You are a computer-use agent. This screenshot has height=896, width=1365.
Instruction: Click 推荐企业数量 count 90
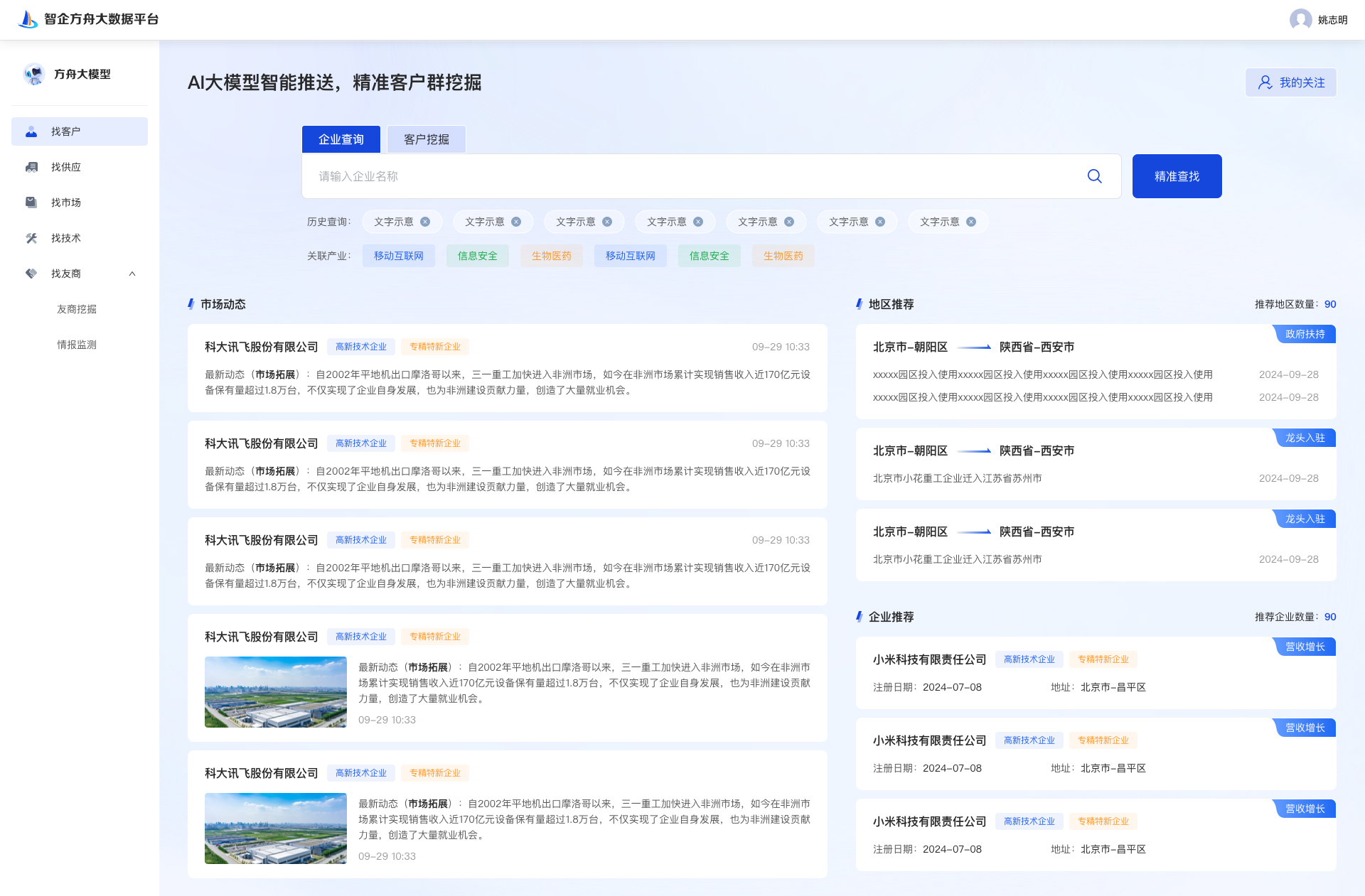click(1330, 617)
